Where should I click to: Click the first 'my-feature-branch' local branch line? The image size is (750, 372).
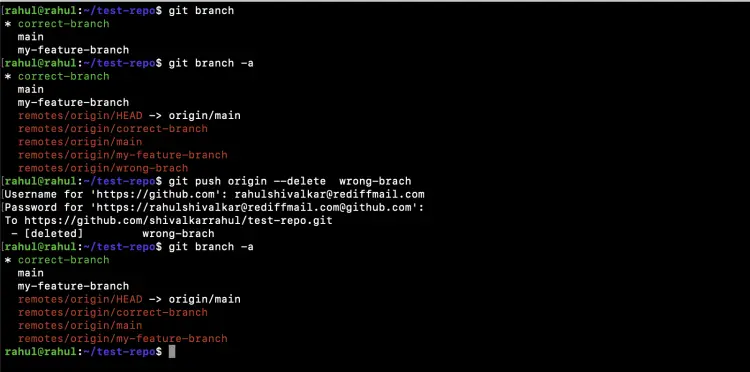point(73,50)
